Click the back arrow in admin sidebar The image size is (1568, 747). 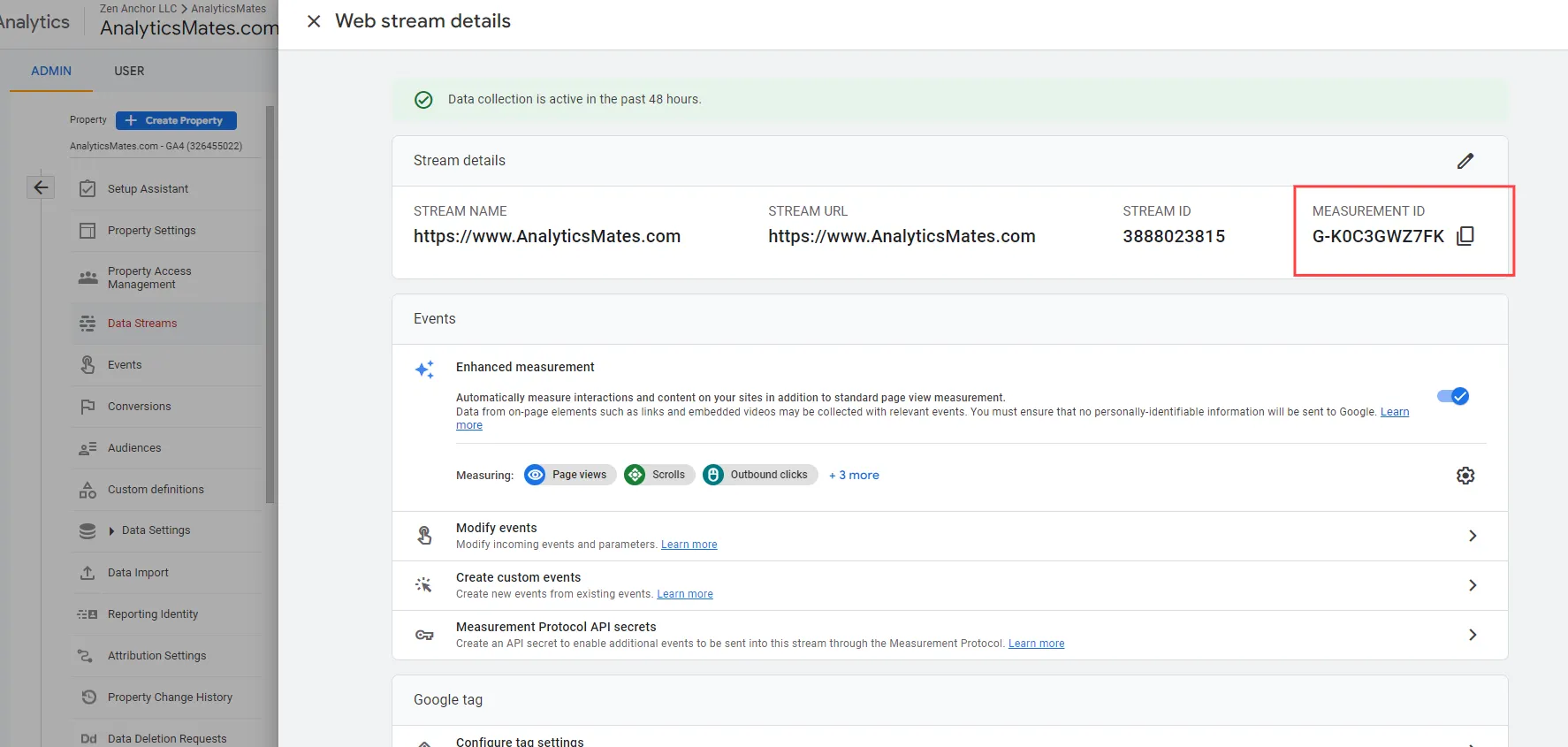(x=41, y=187)
